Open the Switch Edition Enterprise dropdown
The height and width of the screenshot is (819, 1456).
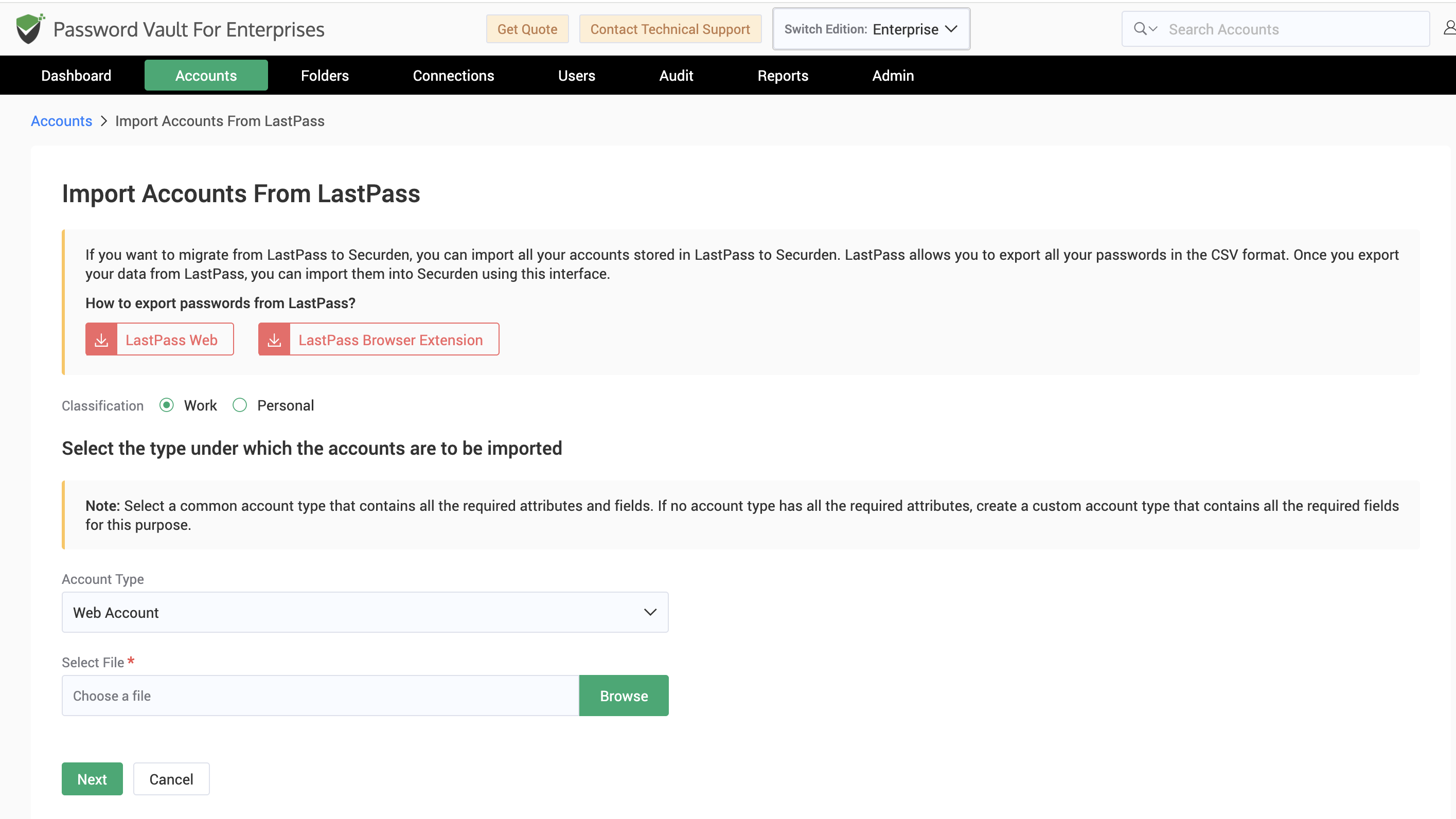(871, 29)
